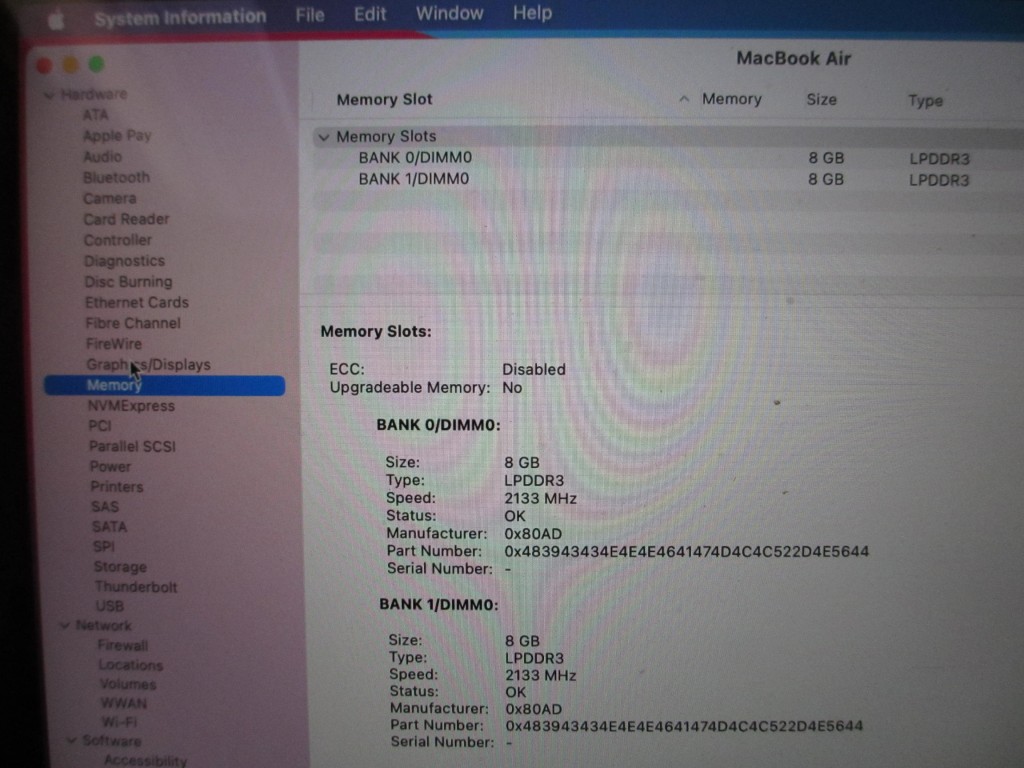Select USB in the sidebar

point(110,607)
